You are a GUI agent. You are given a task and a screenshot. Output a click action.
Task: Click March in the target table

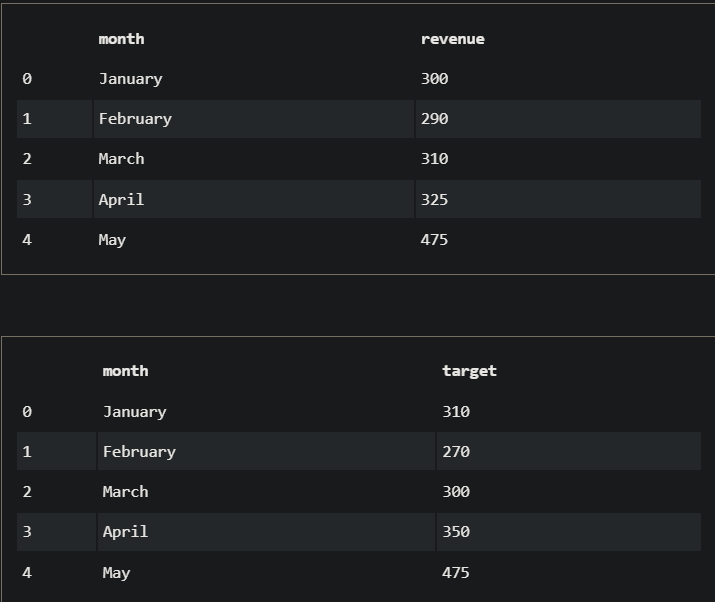[125, 492]
